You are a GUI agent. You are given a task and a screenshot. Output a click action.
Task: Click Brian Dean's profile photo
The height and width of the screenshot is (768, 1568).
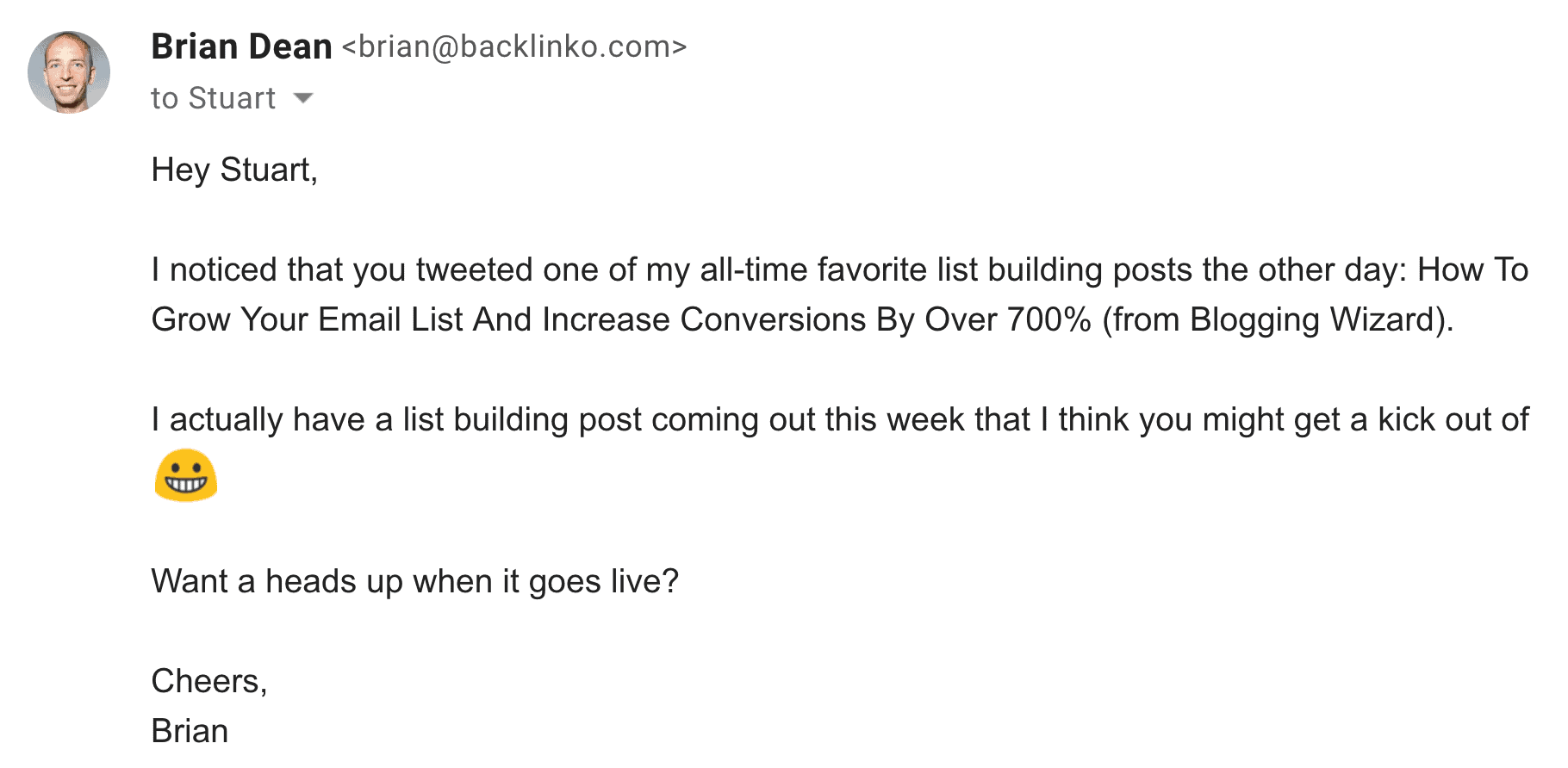pos(69,72)
